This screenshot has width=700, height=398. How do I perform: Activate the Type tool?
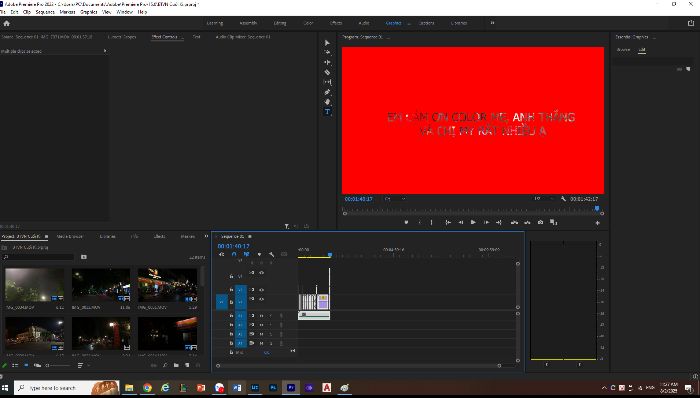coord(327,112)
